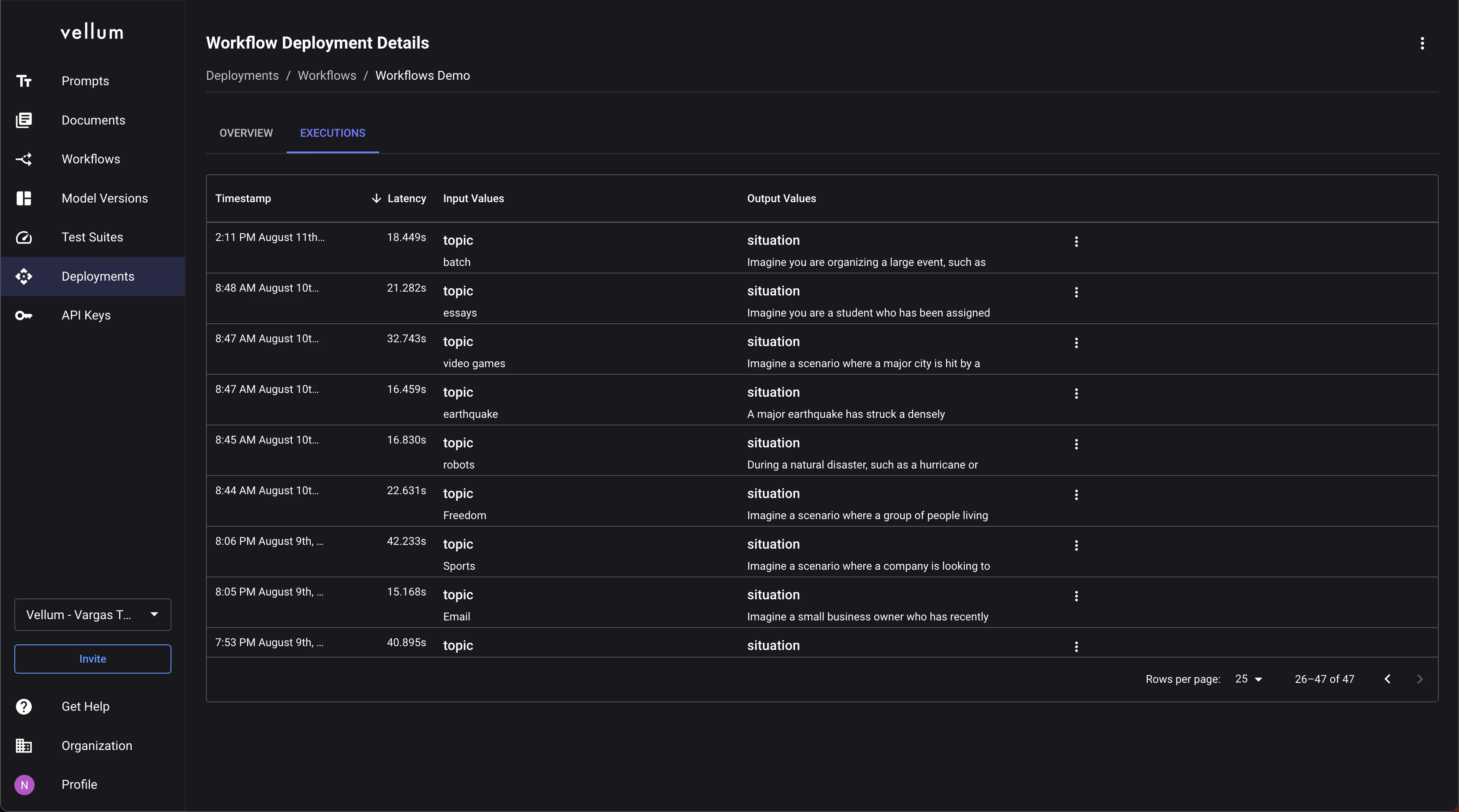Click the Profile avatar N icon
Viewport: 1459px width, 812px height.
coord(24,785)
